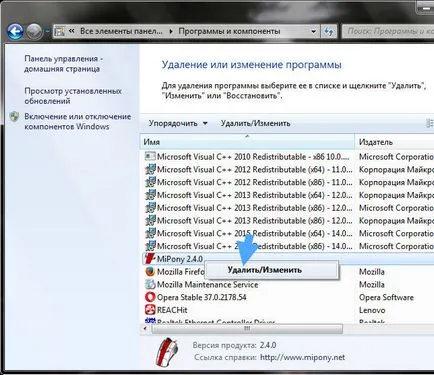This screenshot has width=434, height=375.
Task: Click icon of Visual C++ 2012 Redistributable (x86)
Action: click(x=150, y=182)
